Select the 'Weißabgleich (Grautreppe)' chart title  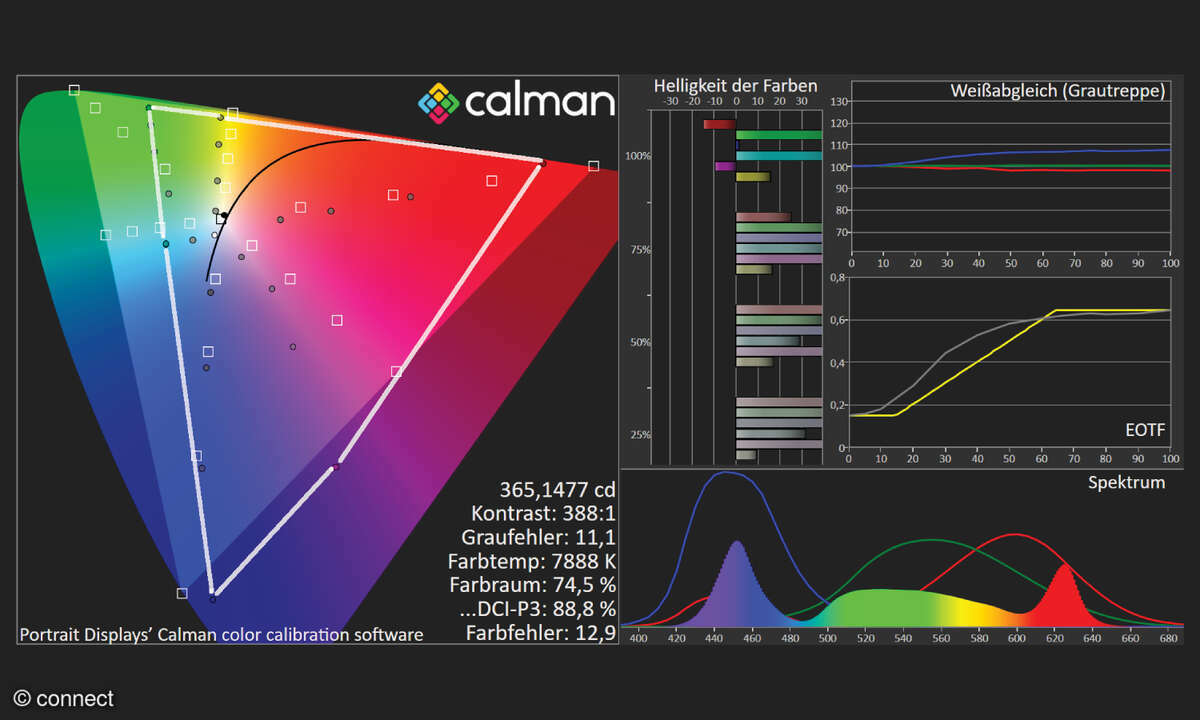pos(1058,91)
